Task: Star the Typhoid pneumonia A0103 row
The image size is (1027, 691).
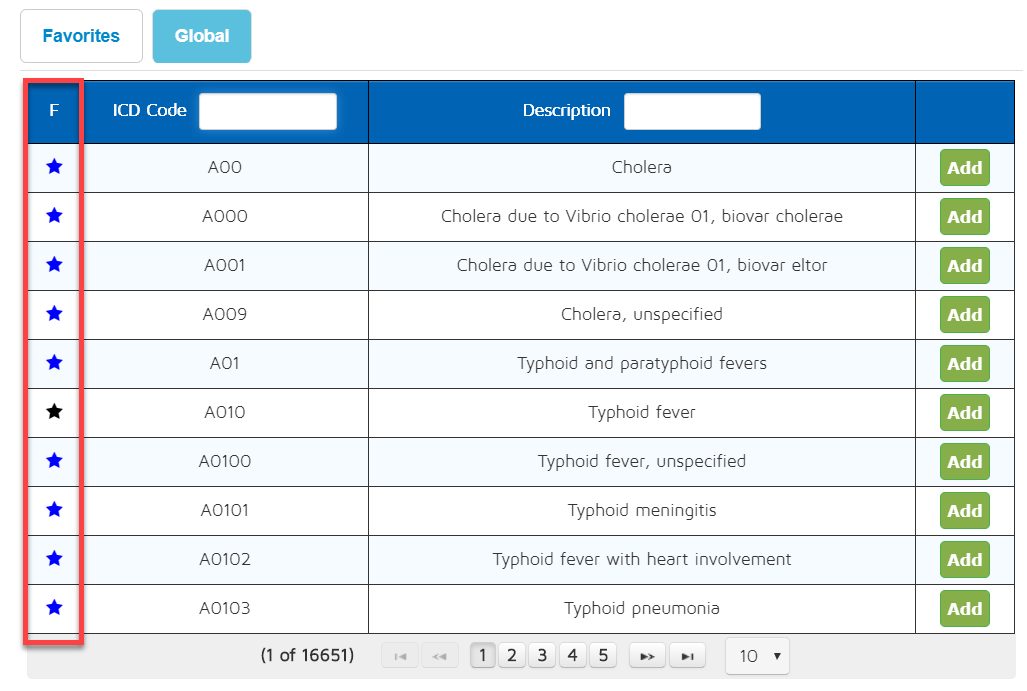Action: (x=55, y=608)
